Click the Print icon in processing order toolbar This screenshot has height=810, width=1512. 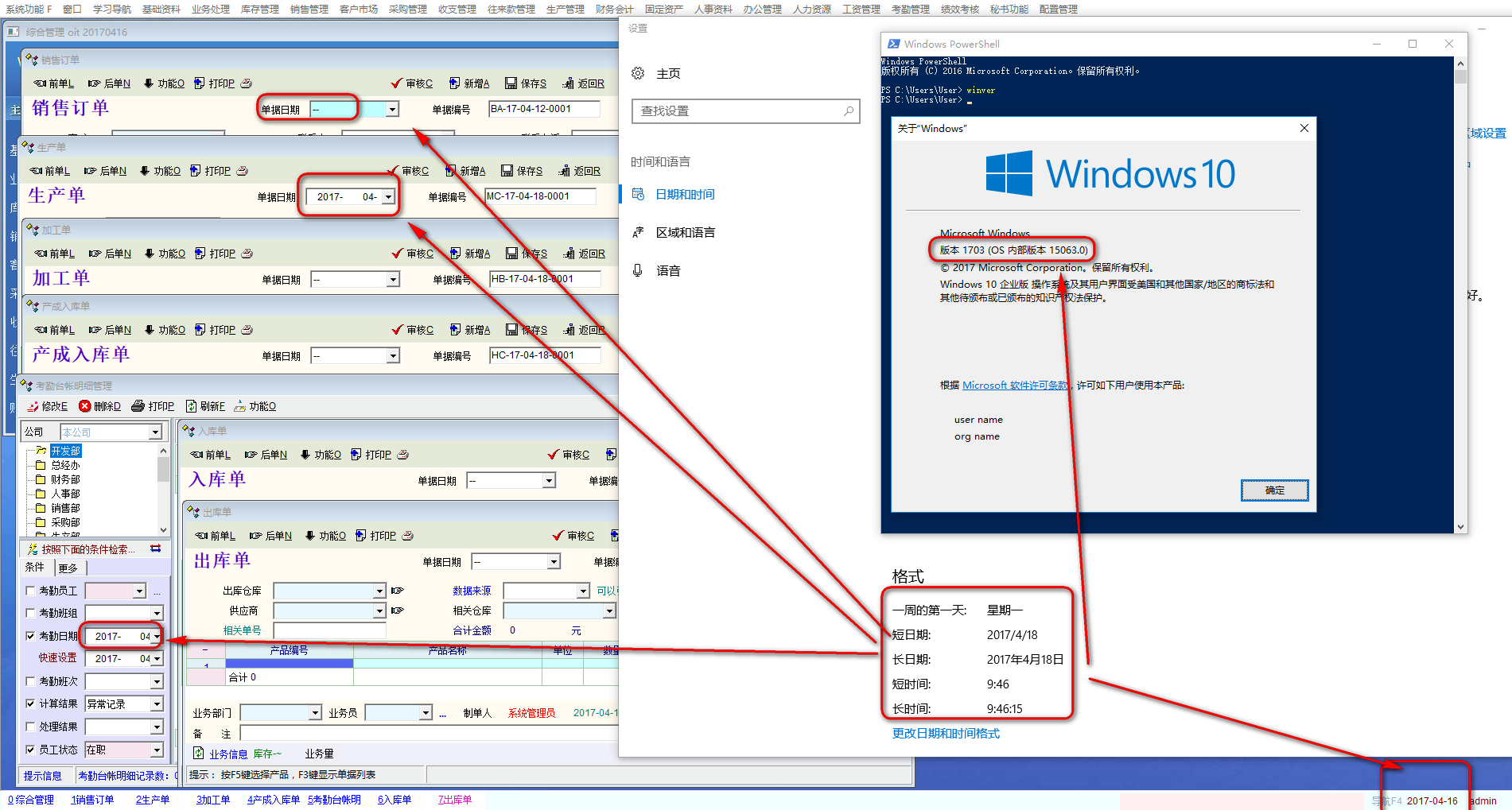point(200,254)
